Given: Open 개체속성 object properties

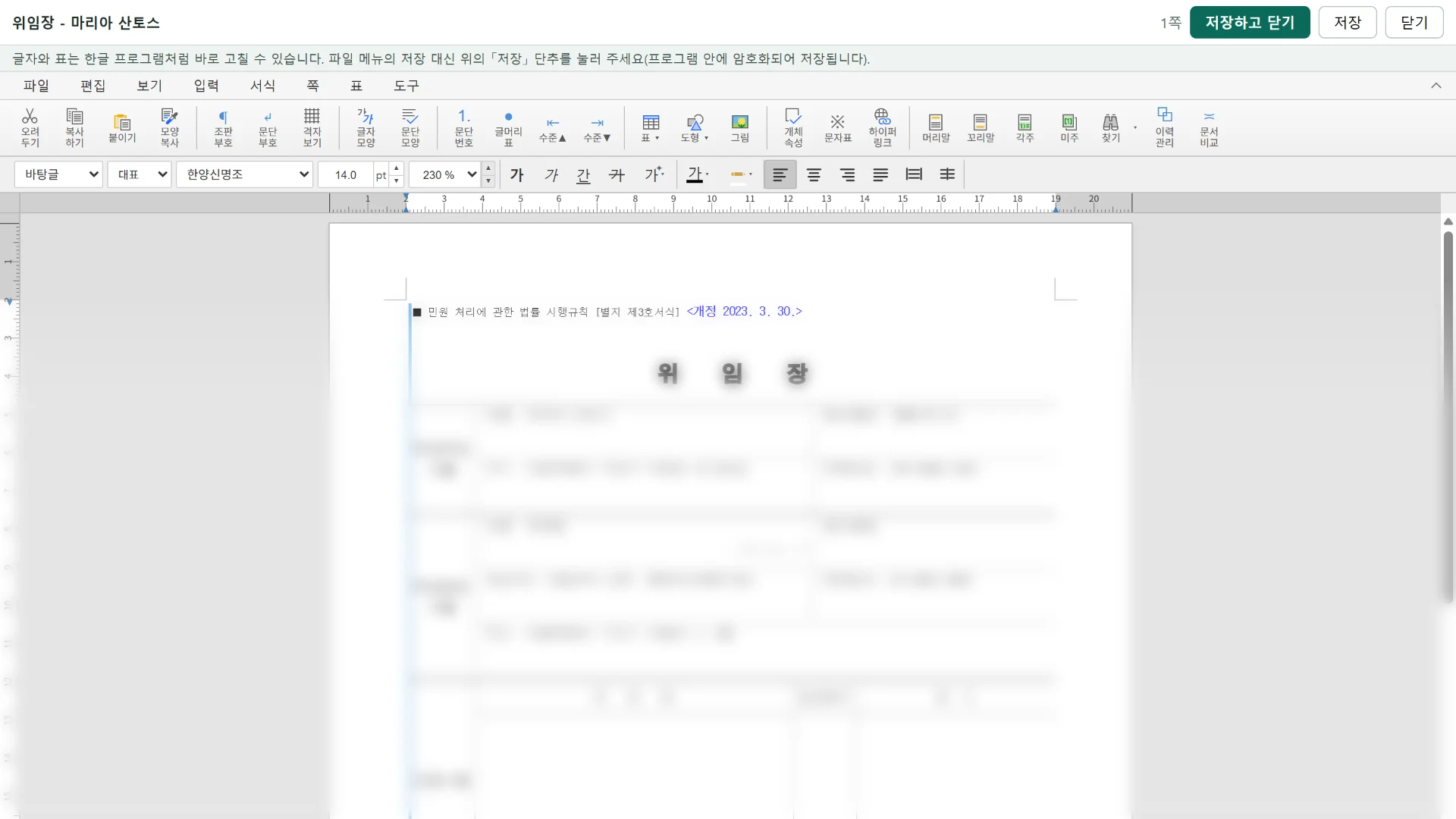Looking at the screenshot, I should [793, 127].
